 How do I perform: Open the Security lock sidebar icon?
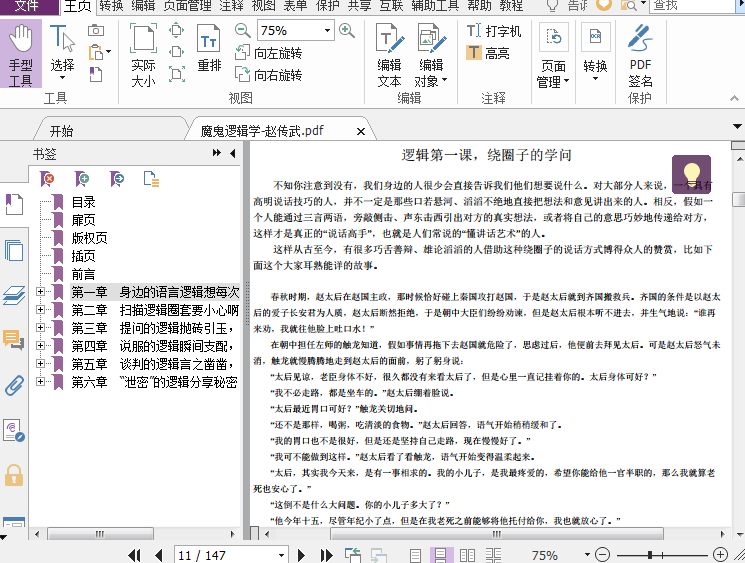pyautogui.click(x=14, y=475)
